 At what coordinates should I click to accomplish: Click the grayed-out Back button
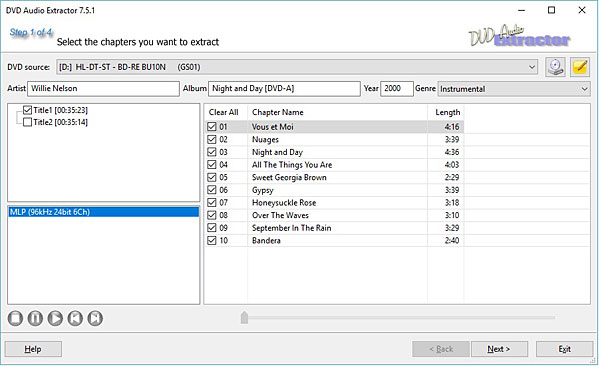(x=441, y=349)
